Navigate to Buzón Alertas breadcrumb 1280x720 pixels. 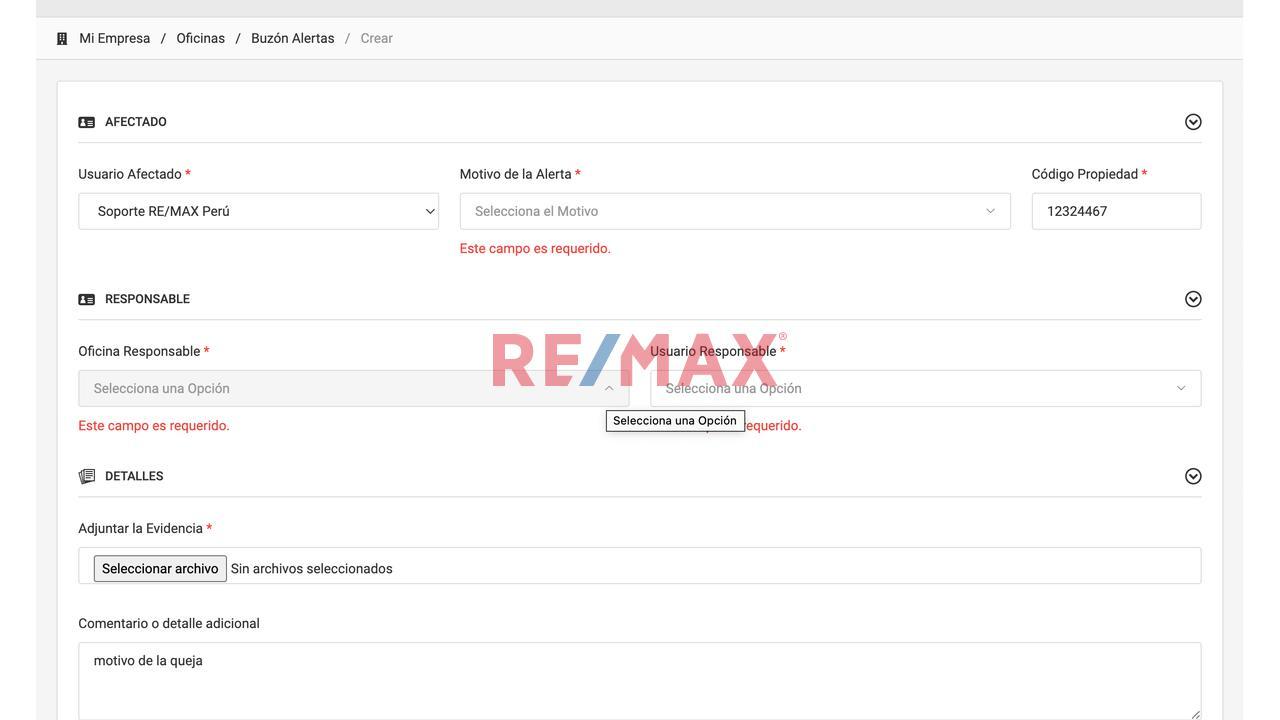click(x=293, y=38)
